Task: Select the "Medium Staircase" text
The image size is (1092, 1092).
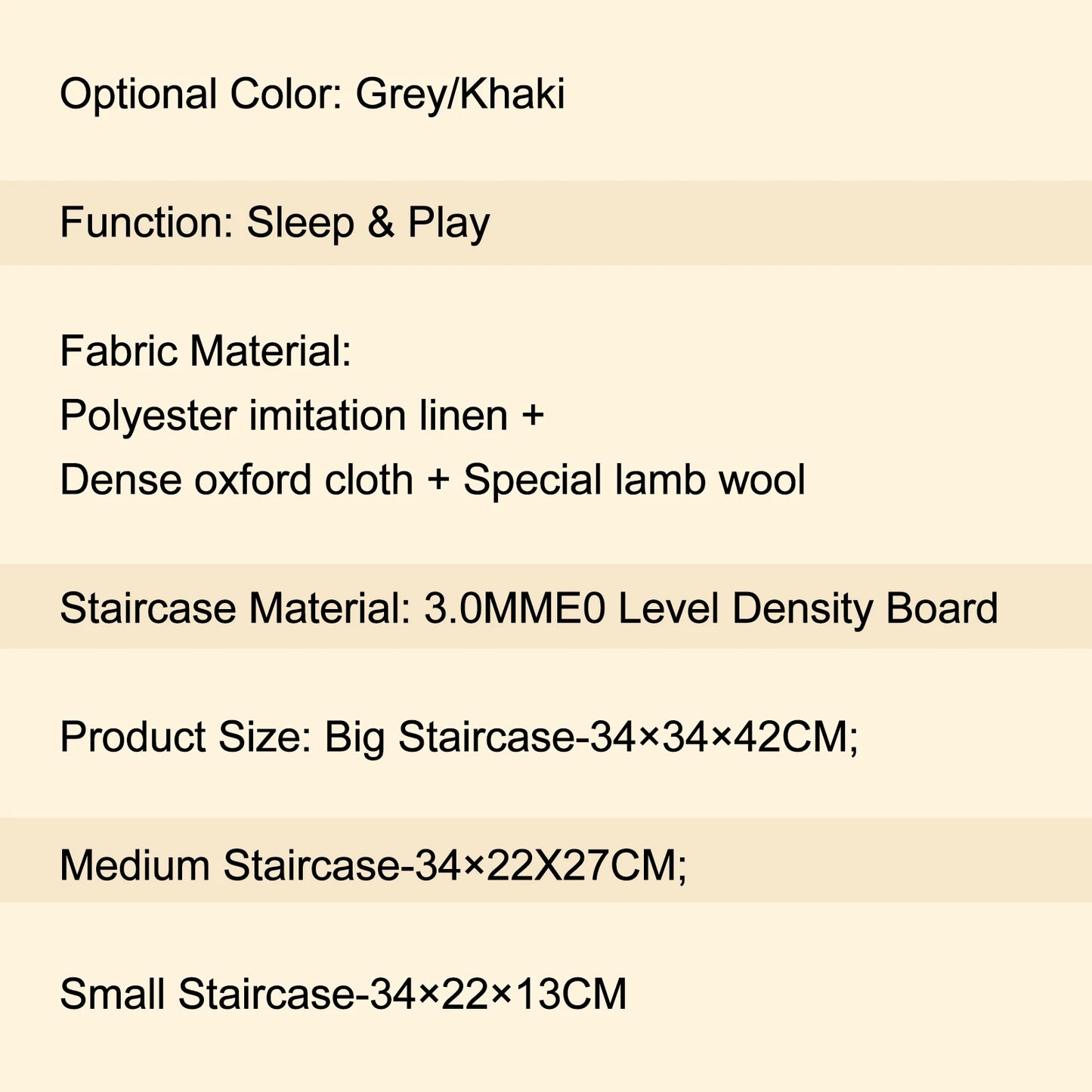Action: tap(230, 865)
